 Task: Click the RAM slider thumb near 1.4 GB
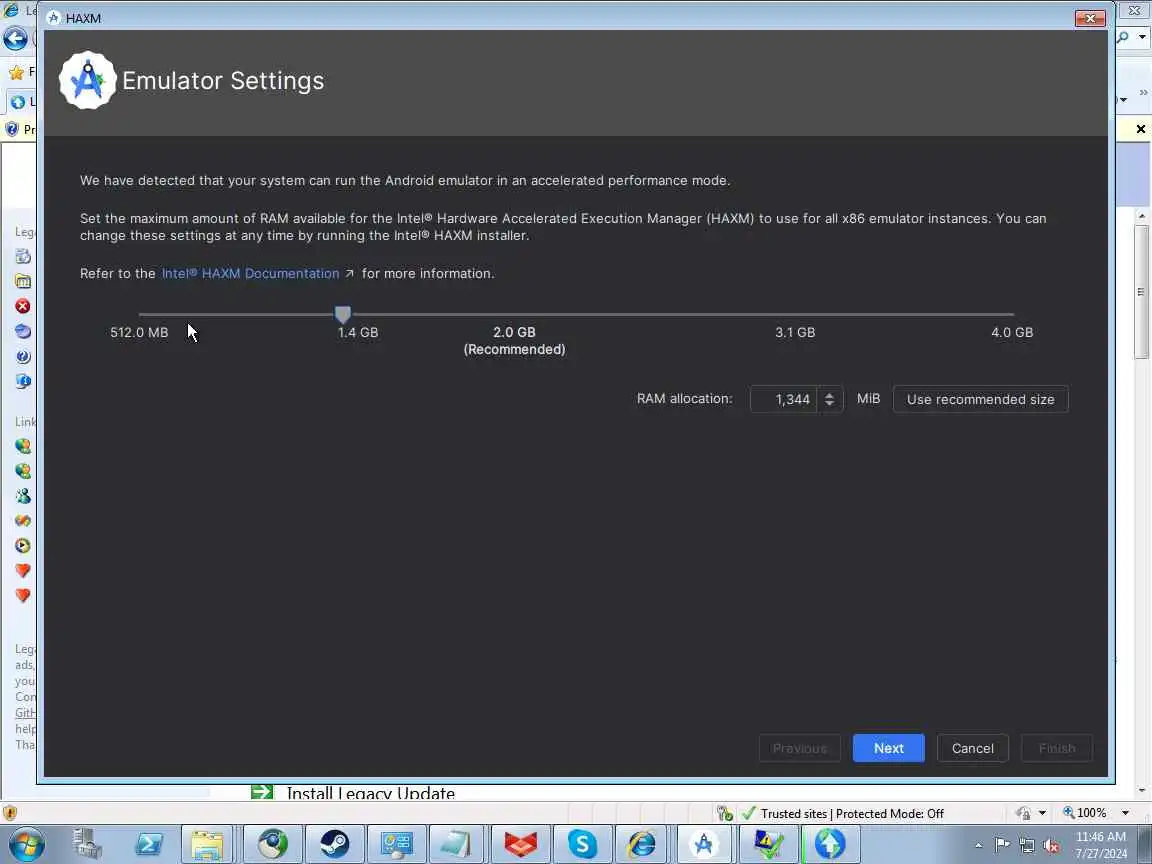click(x=342, y=314)
